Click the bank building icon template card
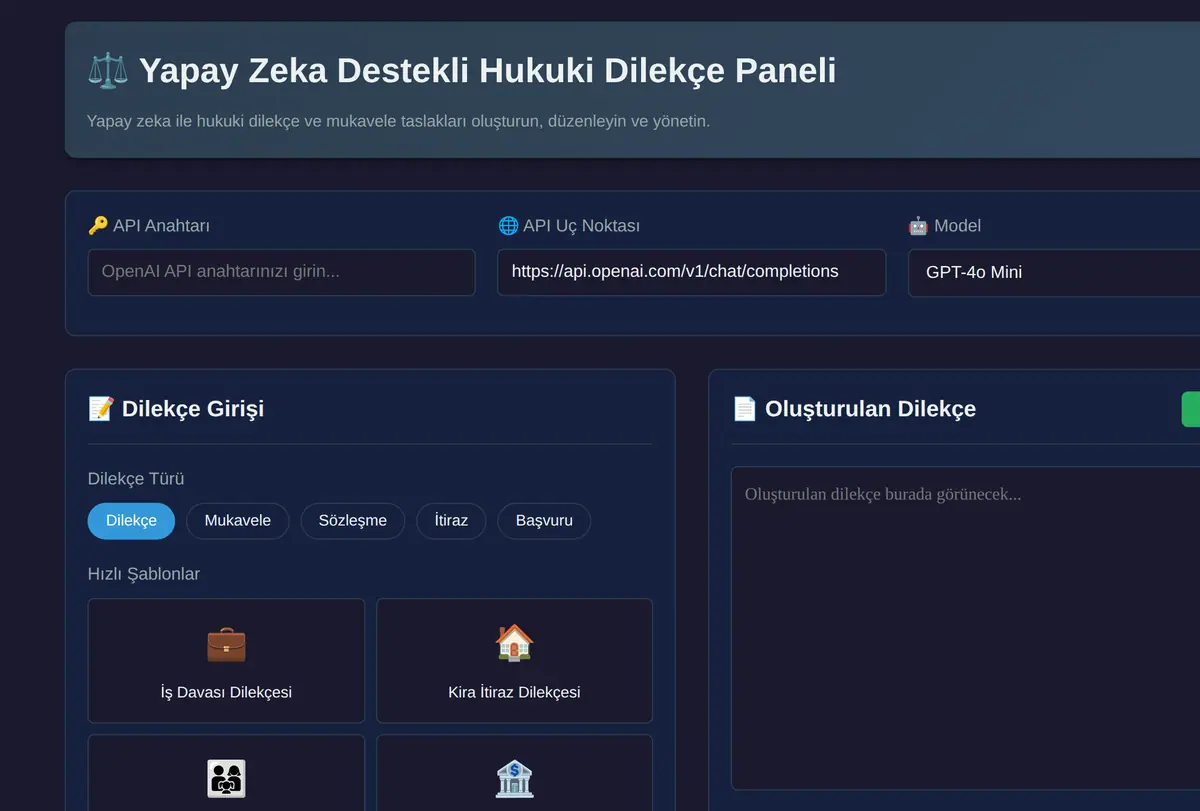The image size is (1200, 811). pyautogui.click(x=514, y=773)
